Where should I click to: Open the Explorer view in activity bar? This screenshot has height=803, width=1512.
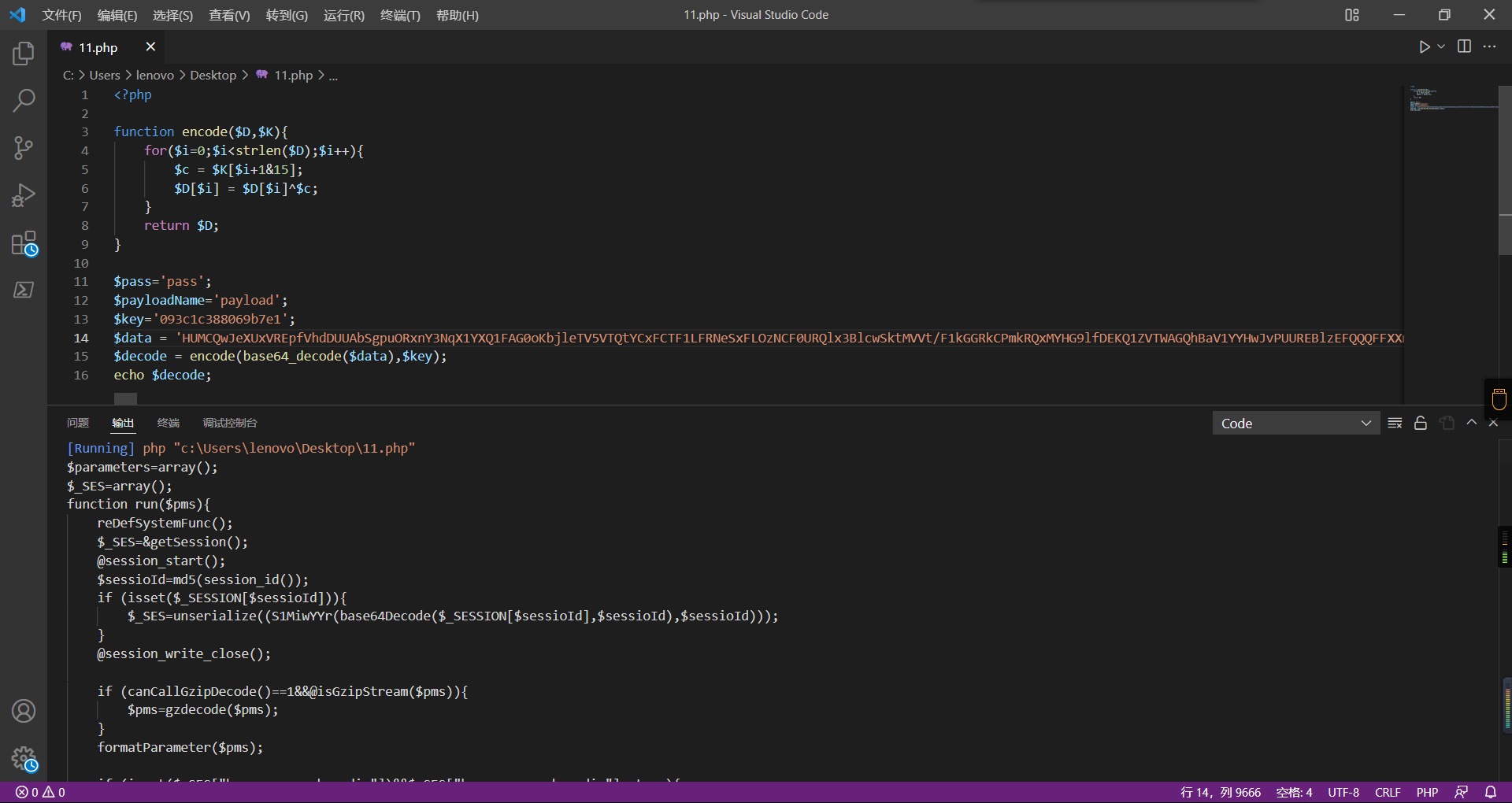[x=24, y=54]
